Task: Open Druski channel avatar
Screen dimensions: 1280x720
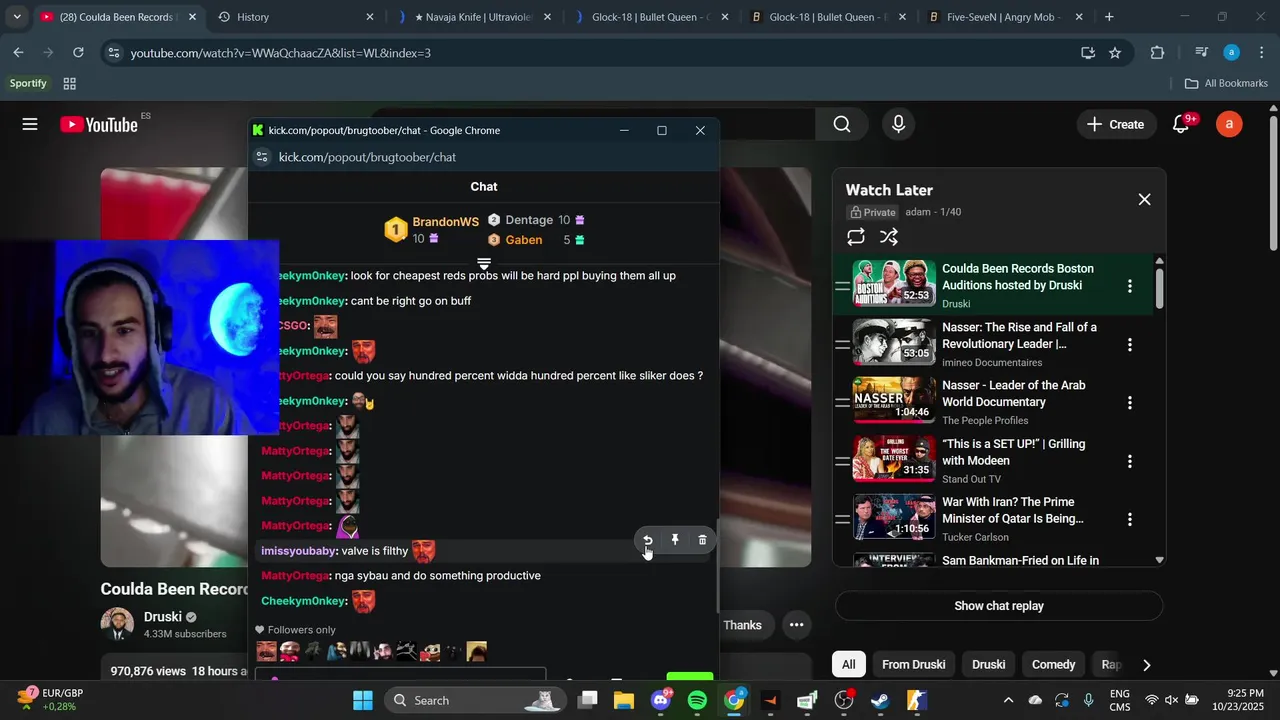Action: pos(117,624)
